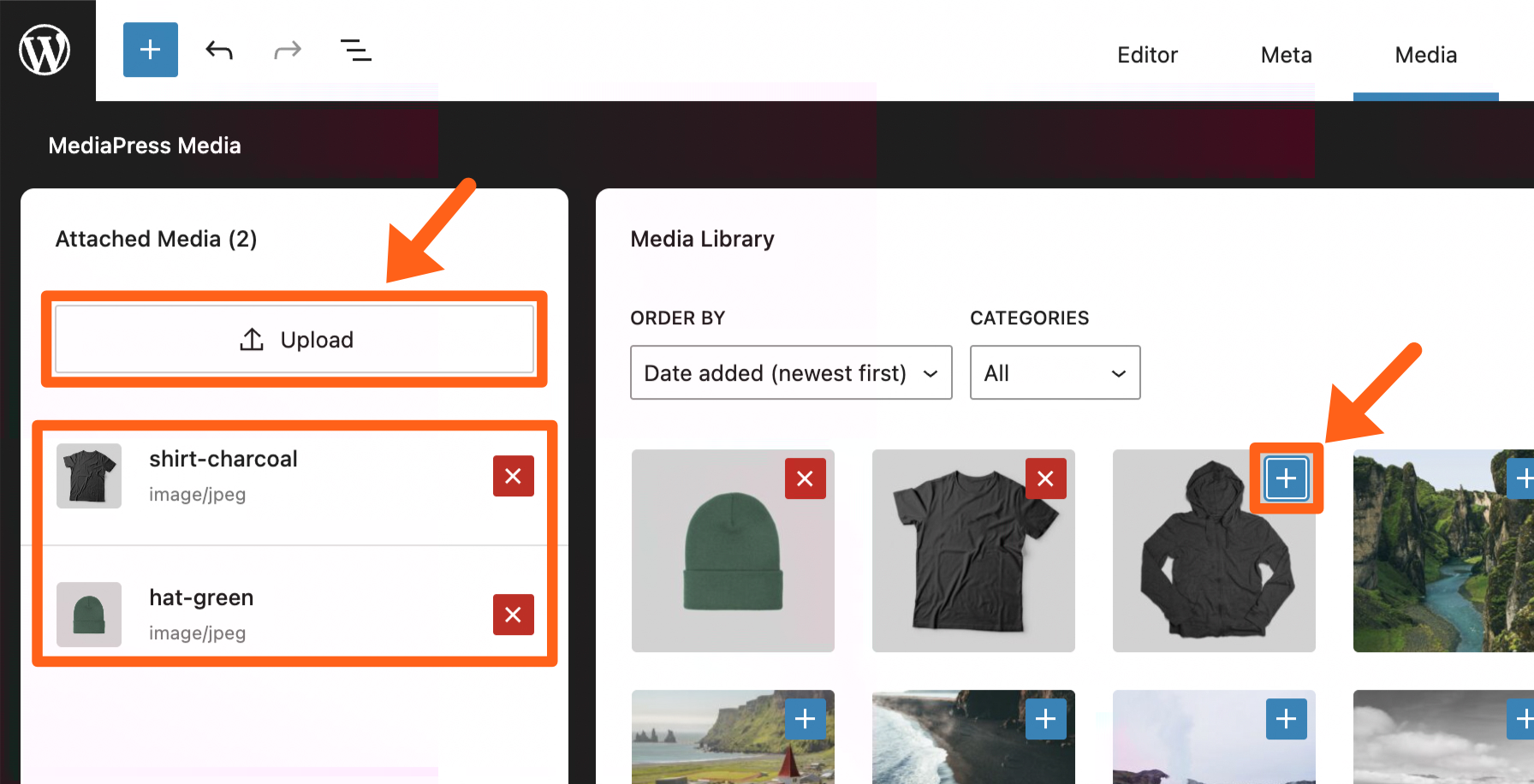Switch to the Meta tab
Image resolution: width=1534 pixels, height=784 pixels.
pos(1286,55)
